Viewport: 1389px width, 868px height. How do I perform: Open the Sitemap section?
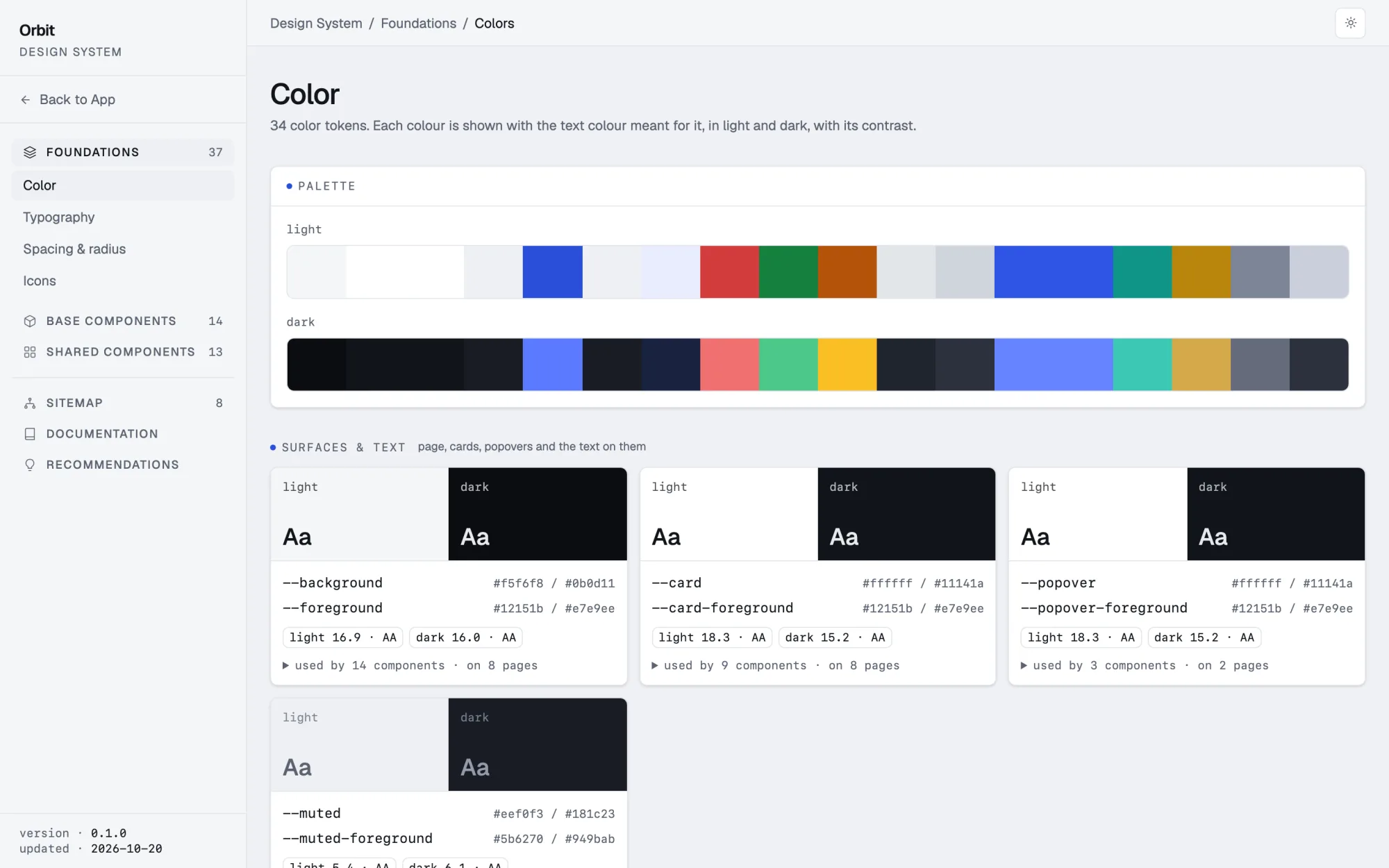[x=123, y=403]
